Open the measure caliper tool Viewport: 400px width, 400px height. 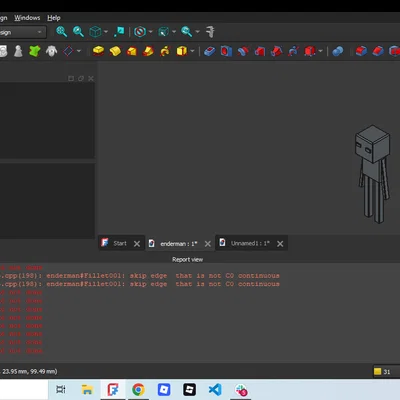[x=210, y=32]
